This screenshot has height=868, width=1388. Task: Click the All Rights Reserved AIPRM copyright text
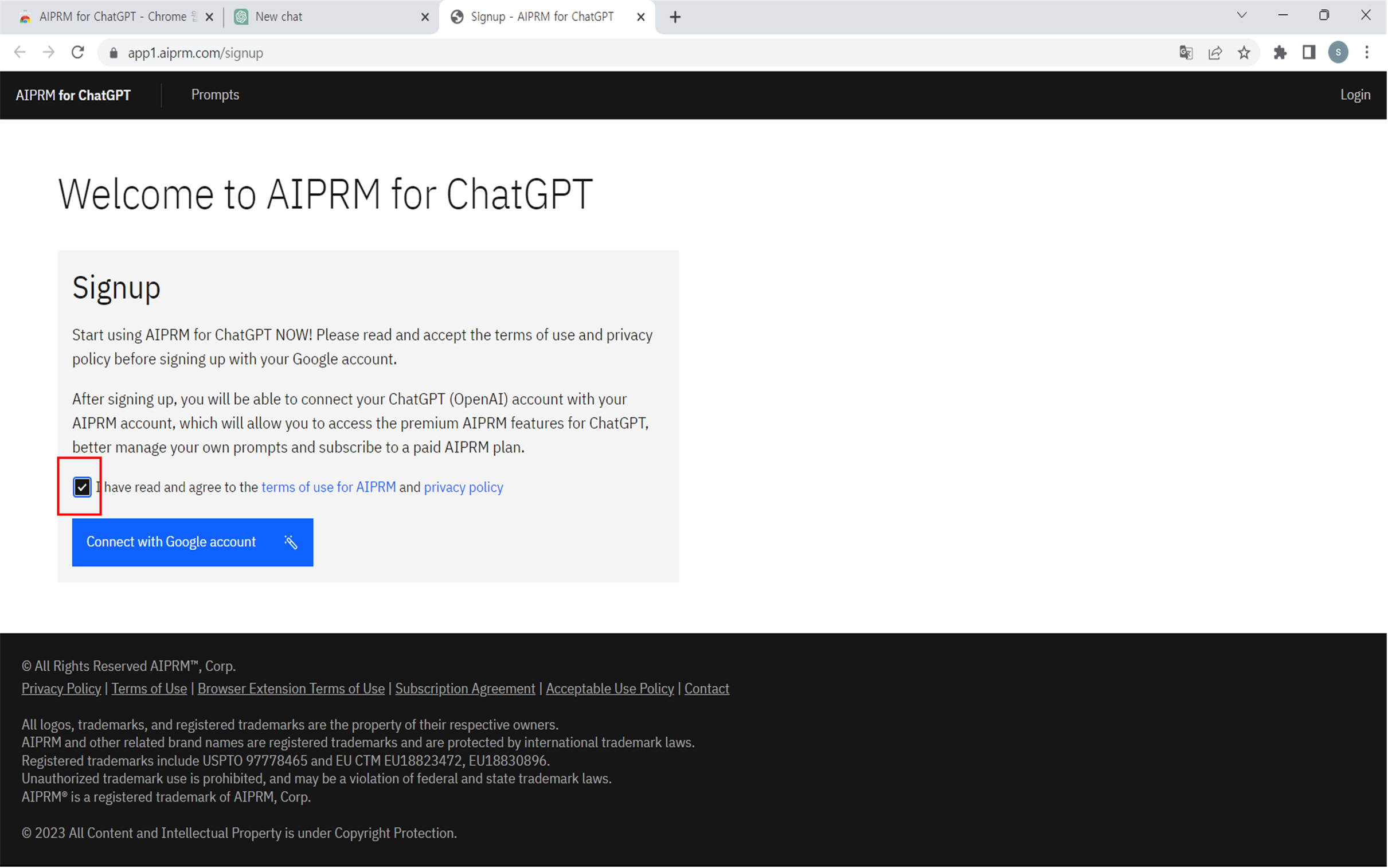[128, 666]
